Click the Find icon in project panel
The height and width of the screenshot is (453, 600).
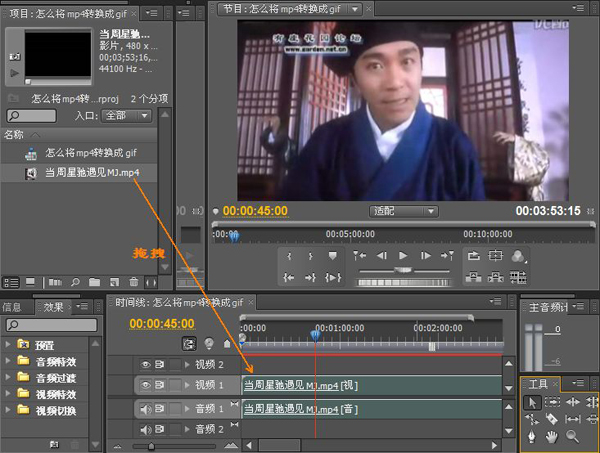pyautogui.click(x=75, y=283)
